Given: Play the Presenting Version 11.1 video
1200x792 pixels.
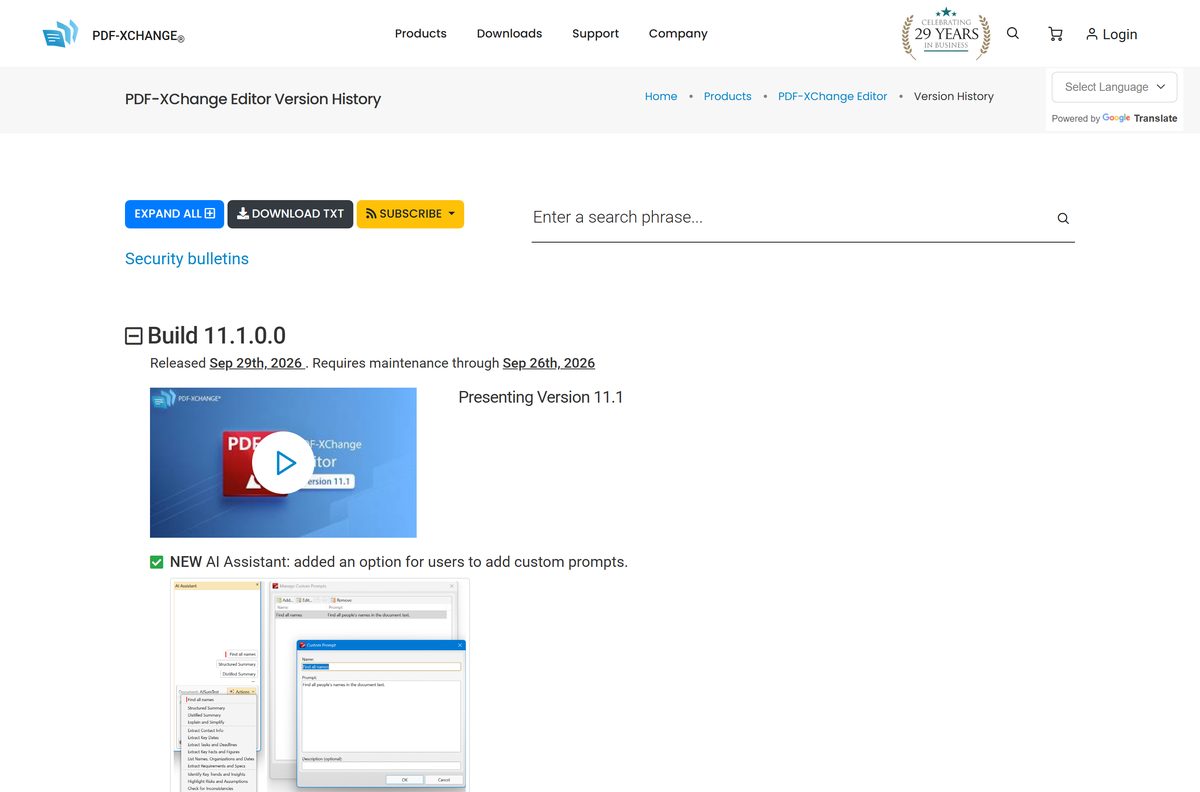Looking at the screenshot, I should [x=283, y=462].
